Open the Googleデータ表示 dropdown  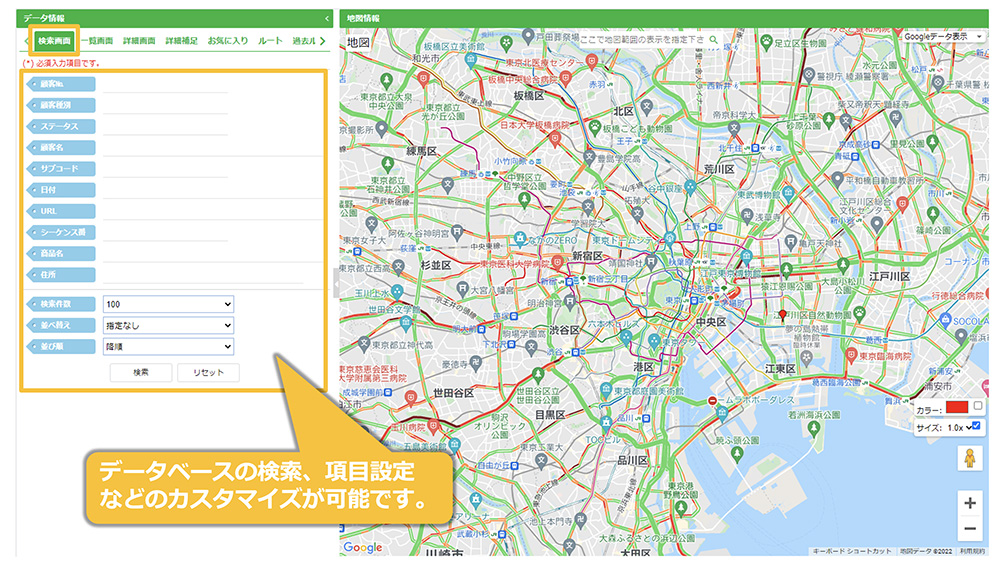[943, 37]
